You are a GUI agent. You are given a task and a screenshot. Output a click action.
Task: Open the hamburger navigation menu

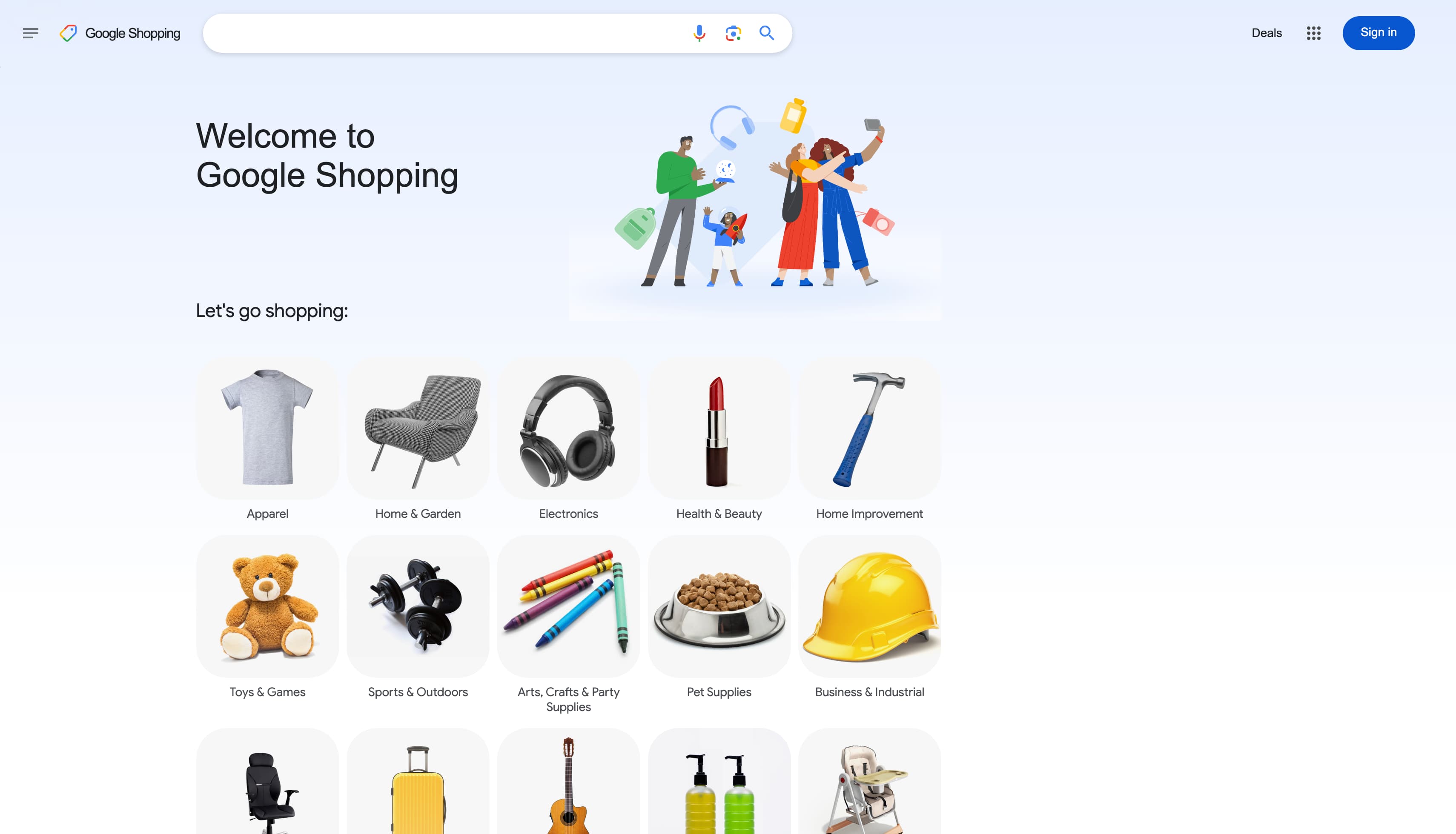pos(30,33)
